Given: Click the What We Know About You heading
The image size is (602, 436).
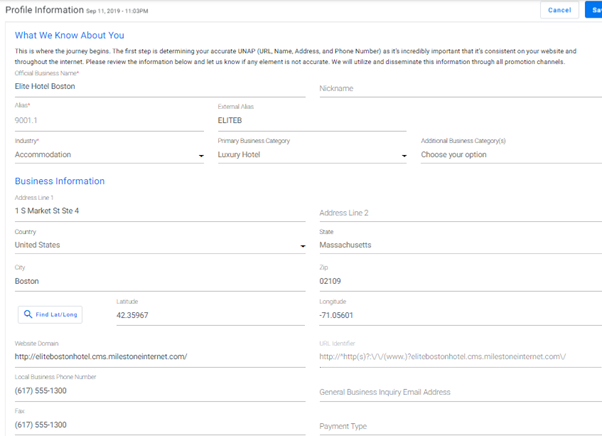Looking at the screenshot, I should pyautogui.click(x=69, y=35).
